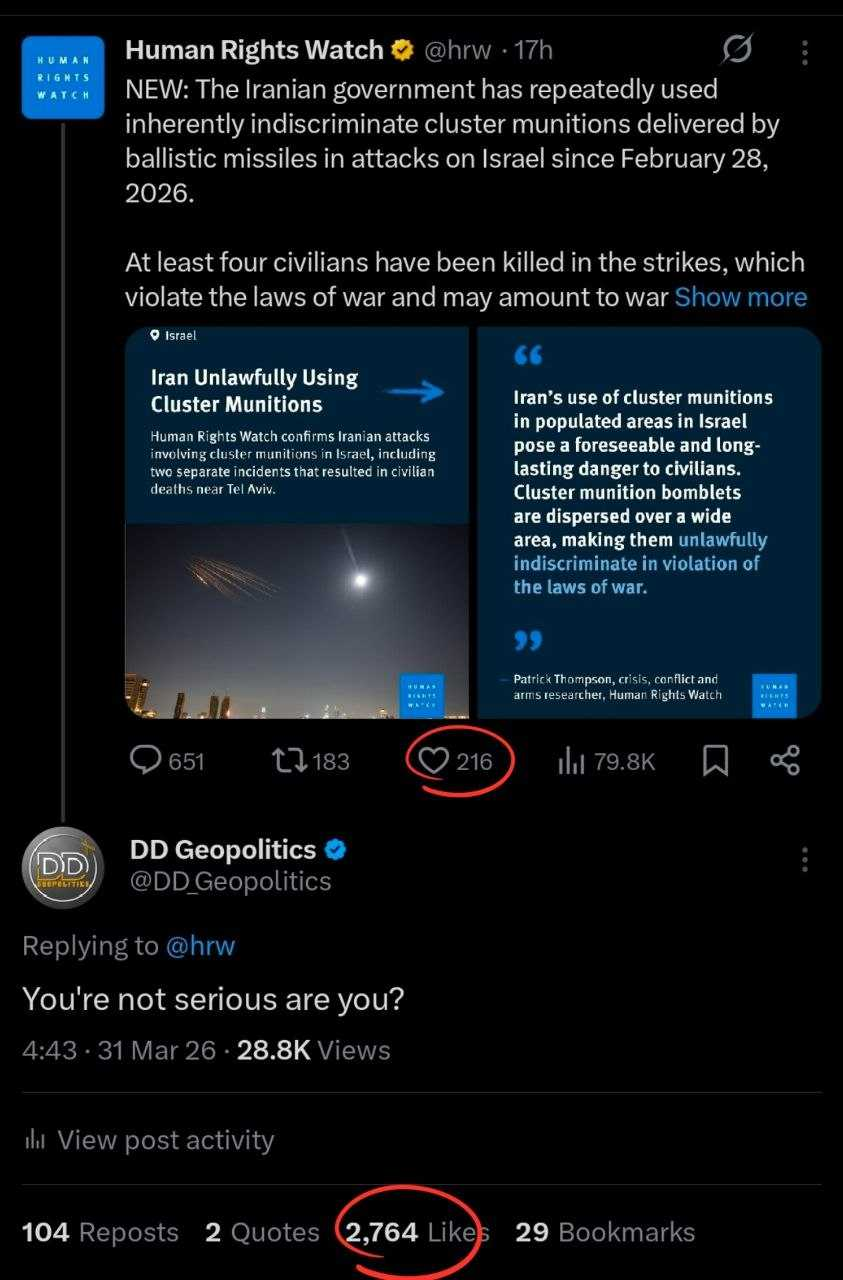The width and height of the screenshot is (843, 1280).
Task: Show the 2 Quotes list
Action: tap(262, 1232)
